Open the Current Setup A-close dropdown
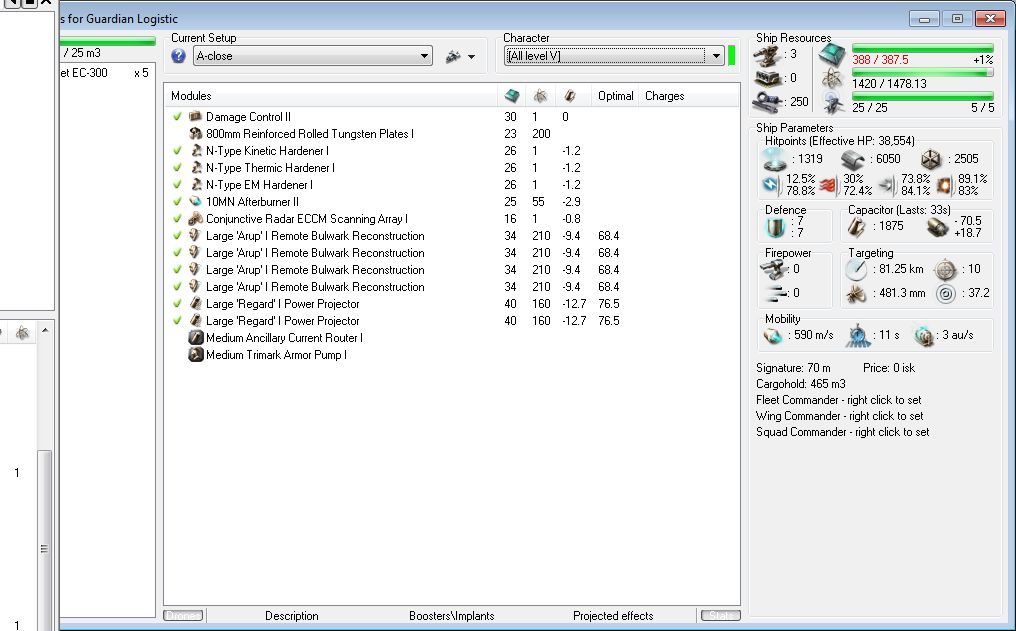 pyautogui.click(x=313, y=56)
